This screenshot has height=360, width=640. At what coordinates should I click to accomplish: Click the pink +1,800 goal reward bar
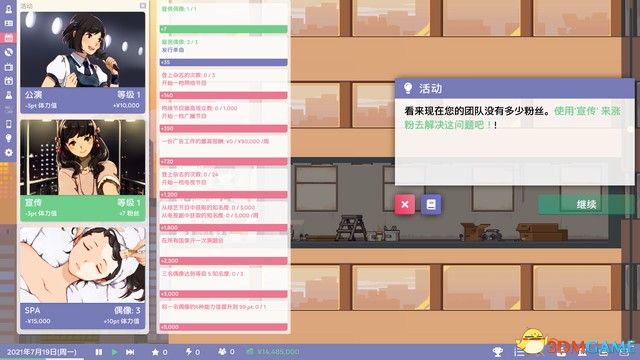click(223, 228)
